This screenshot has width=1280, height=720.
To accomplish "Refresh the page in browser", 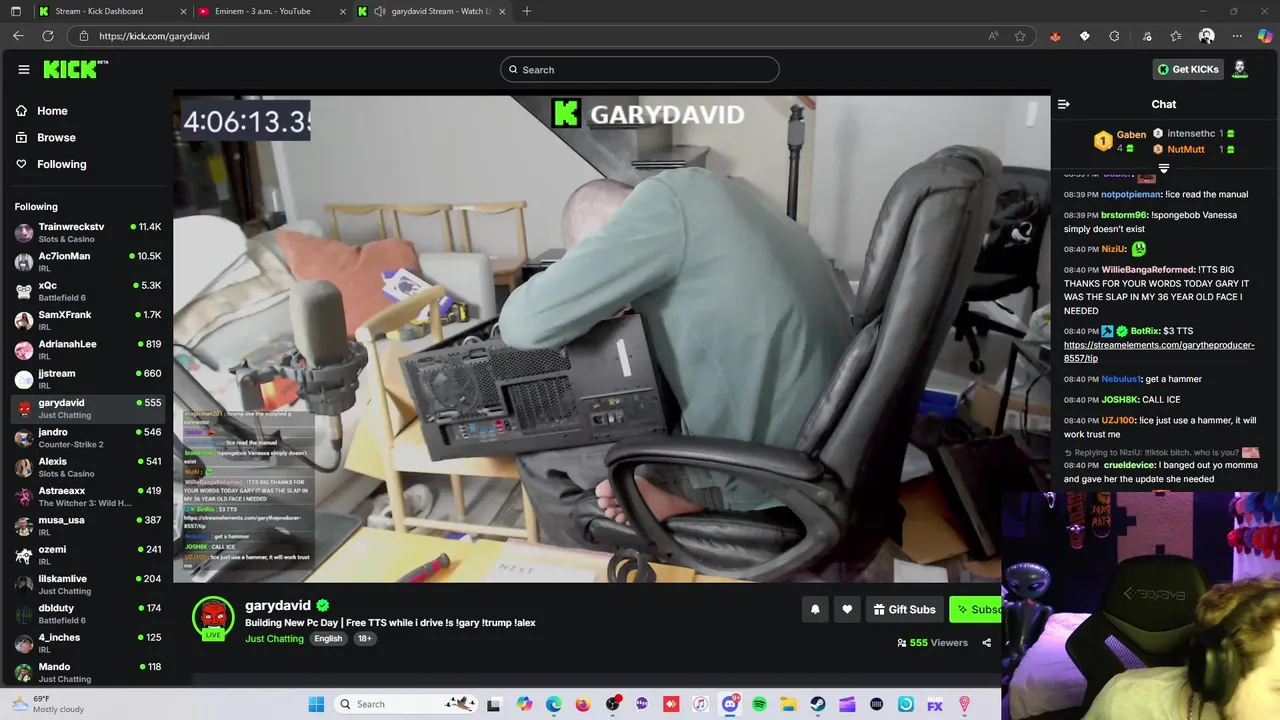I will coord(48,36).
